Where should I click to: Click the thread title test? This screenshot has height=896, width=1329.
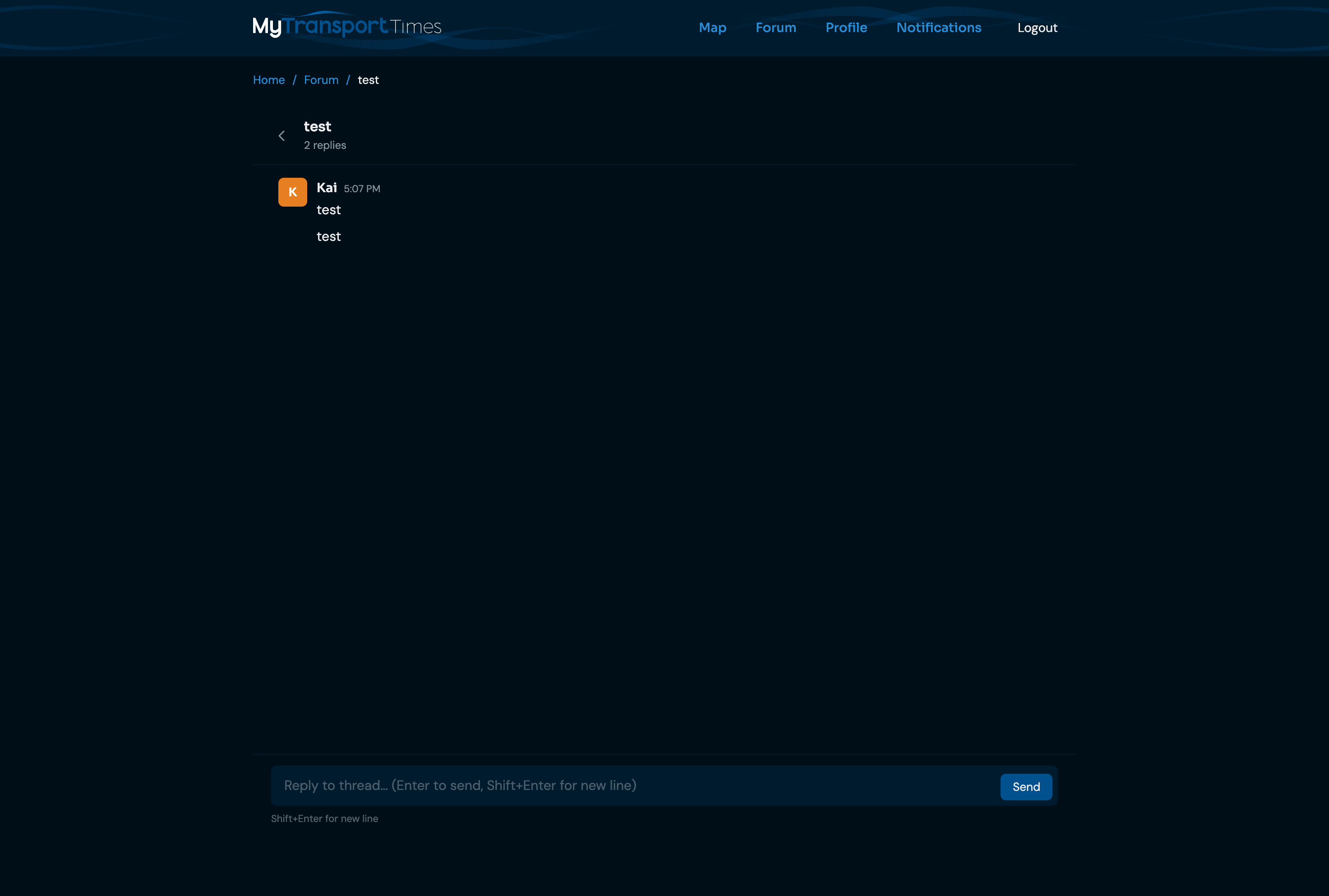[x=317, y=126]
